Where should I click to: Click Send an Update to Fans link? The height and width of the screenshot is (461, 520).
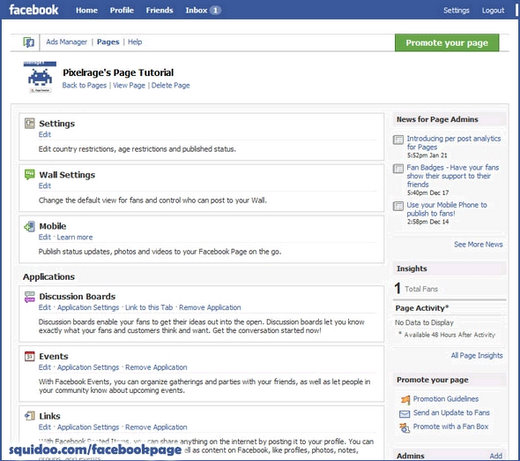click(x=451, y=413)
